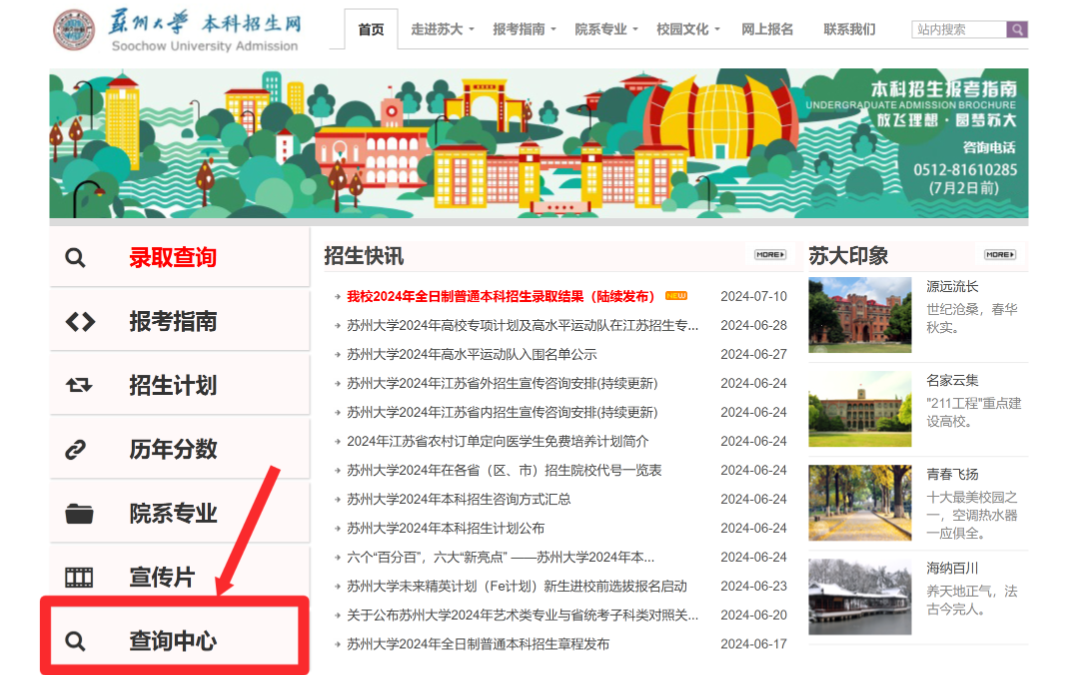Open 苏州大学2024年本科招生计划公布 link
Image resolution: width=1080 pixels, height=675 pixels.
[446, 528]
